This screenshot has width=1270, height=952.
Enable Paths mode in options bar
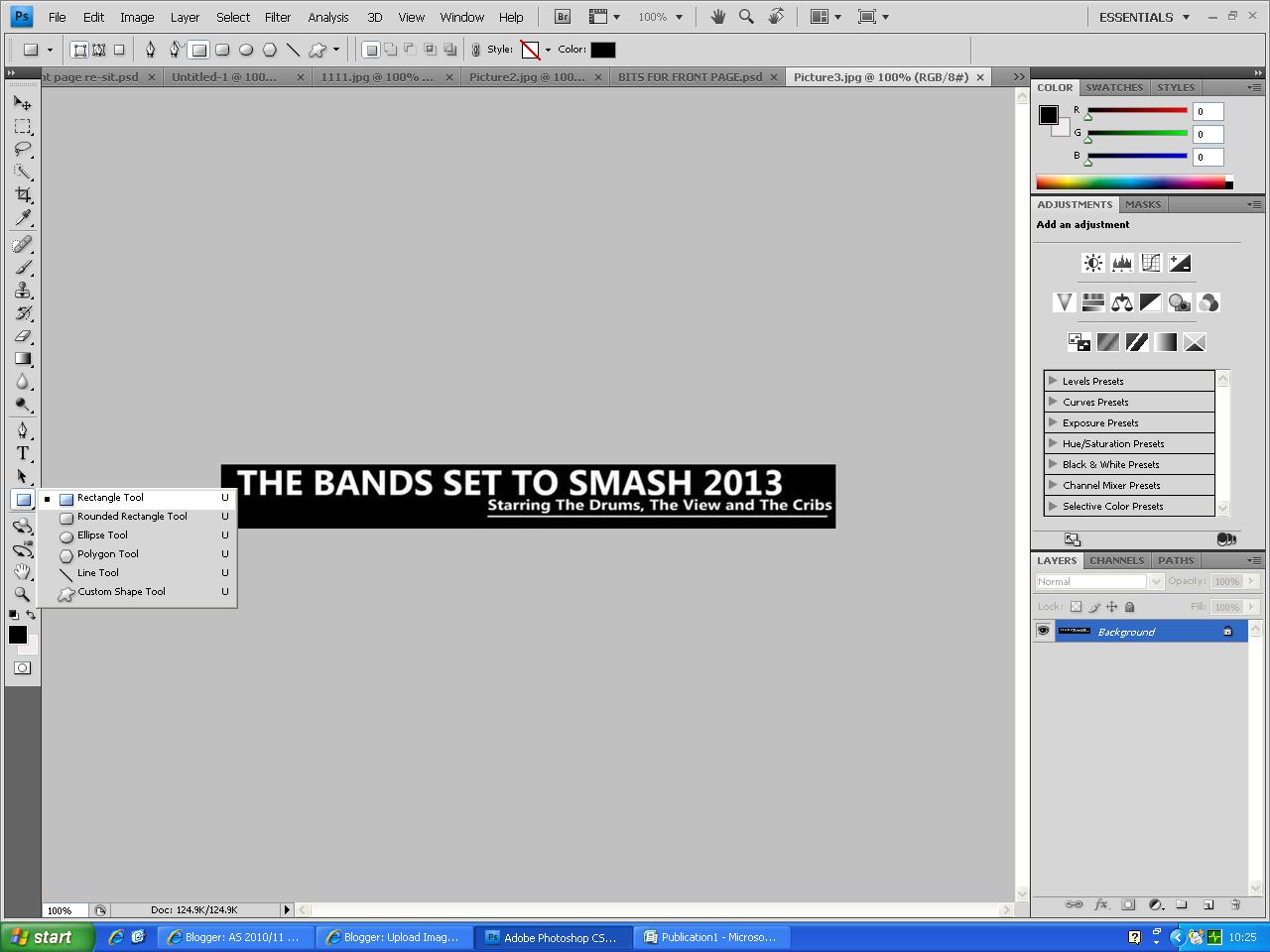coord(99,50)
